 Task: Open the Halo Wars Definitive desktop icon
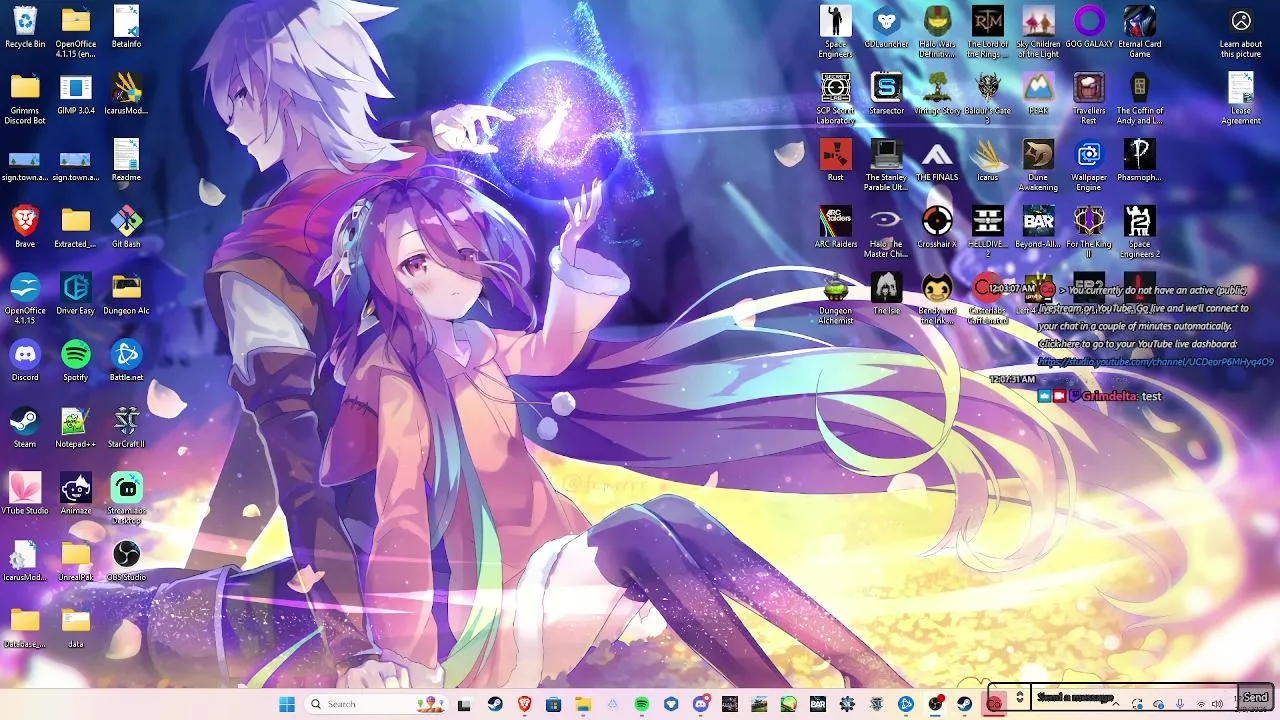pos(937,32)
